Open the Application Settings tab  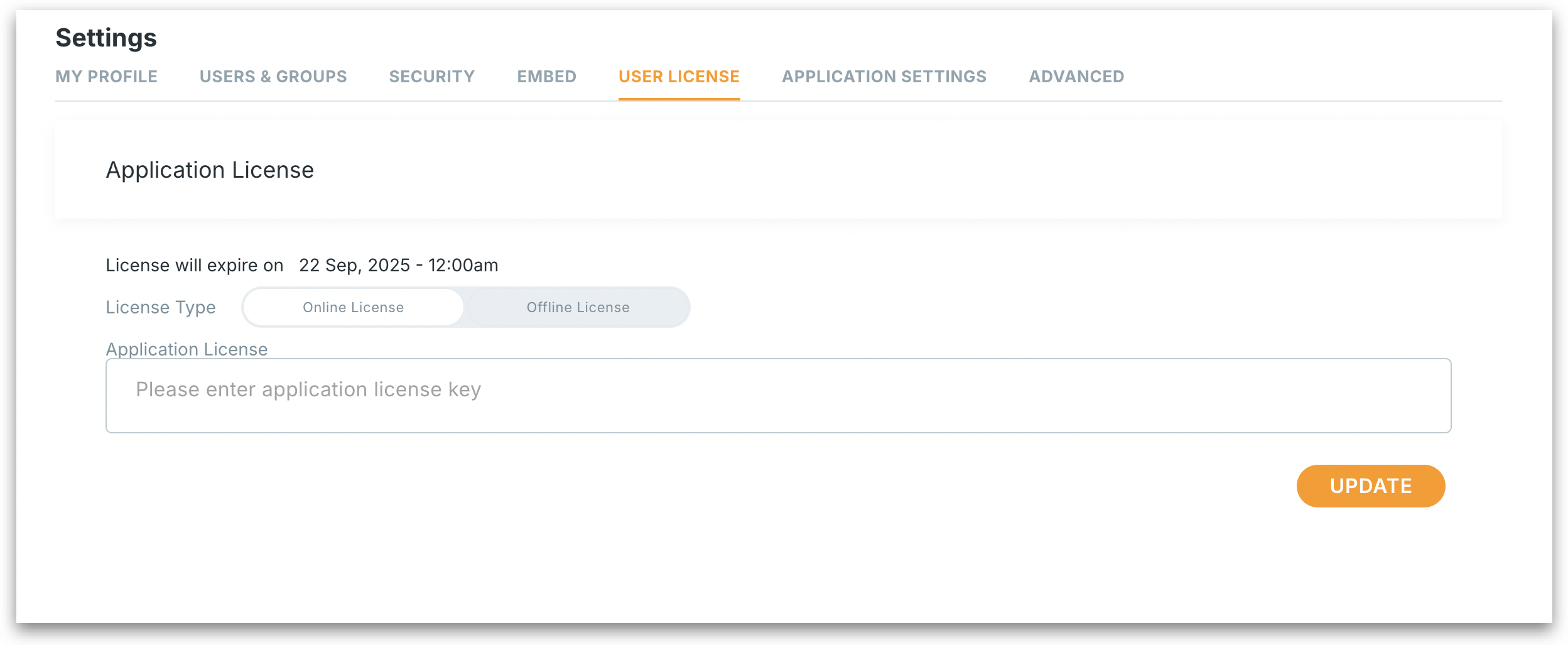(884, 77)
